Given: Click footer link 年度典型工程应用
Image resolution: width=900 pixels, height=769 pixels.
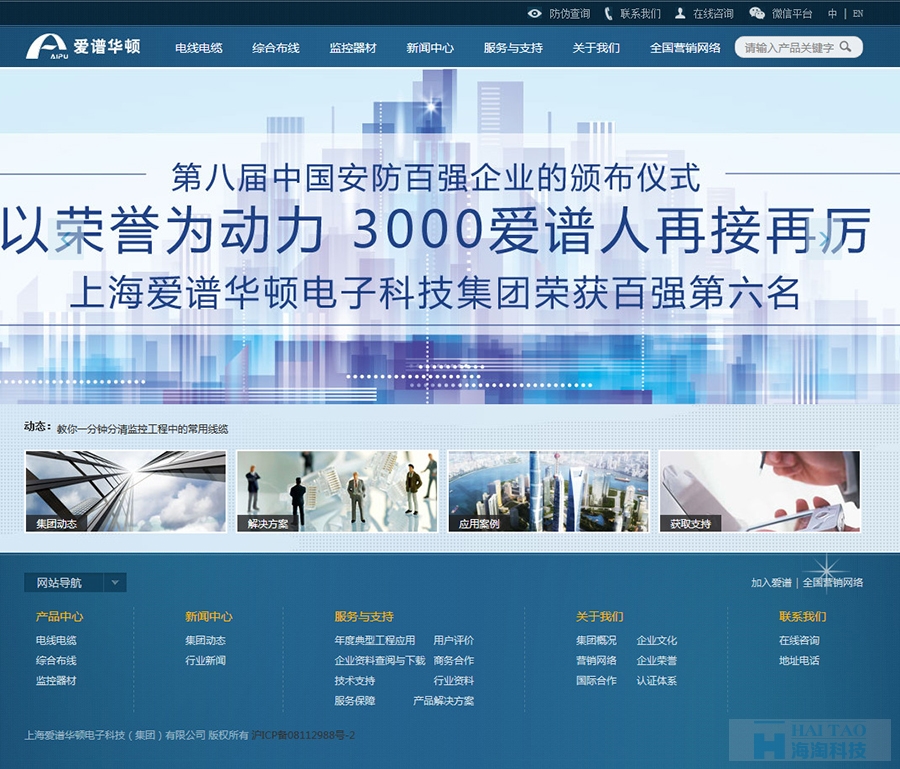Looking at the screenshot, I should click(x=374, y=640).
